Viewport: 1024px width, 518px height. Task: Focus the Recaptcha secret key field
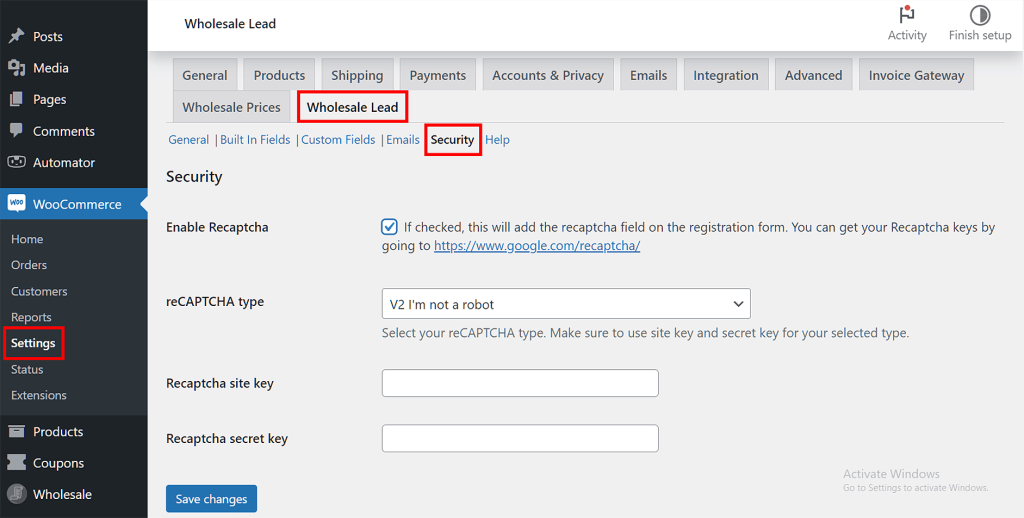(520, 439)
